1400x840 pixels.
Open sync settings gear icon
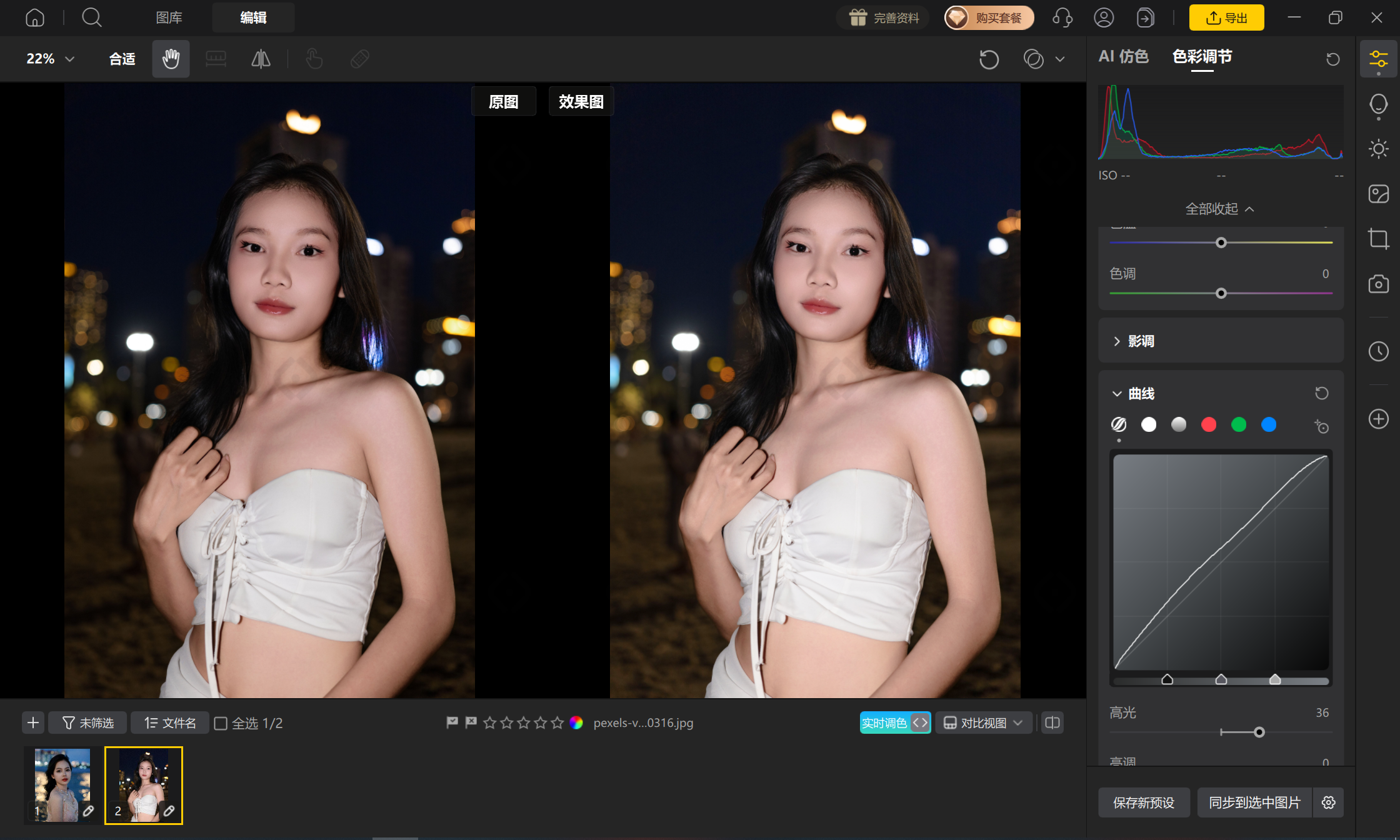click(x=1328, y=802)
